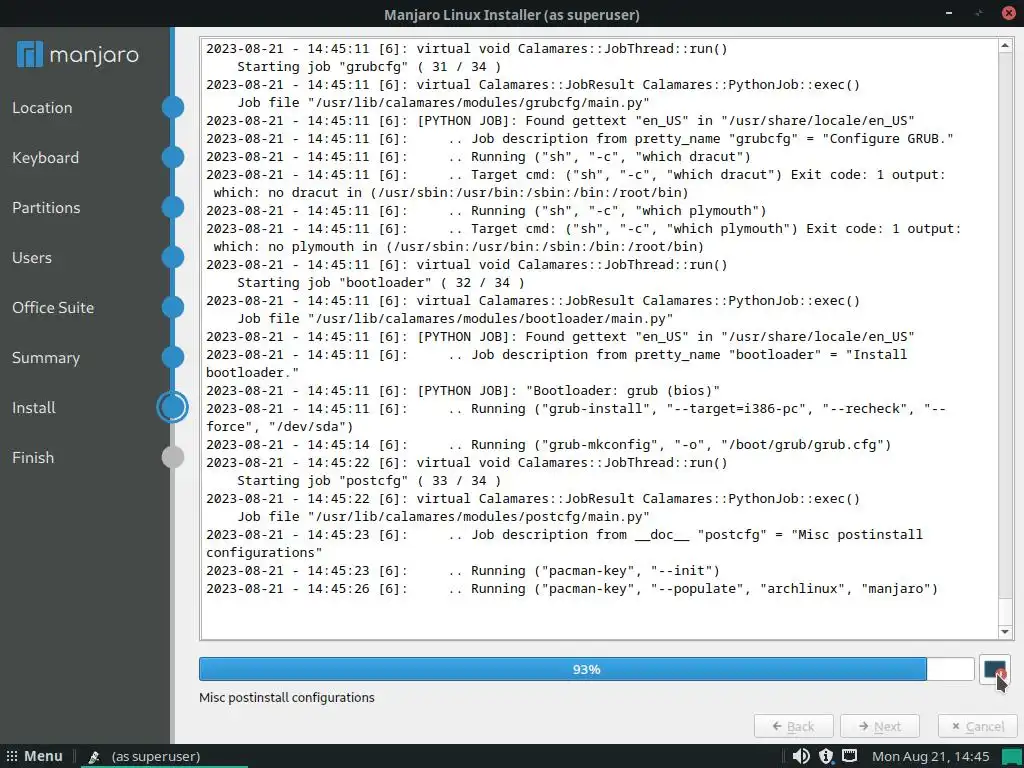Click the Partitions step blue circle

172,207
